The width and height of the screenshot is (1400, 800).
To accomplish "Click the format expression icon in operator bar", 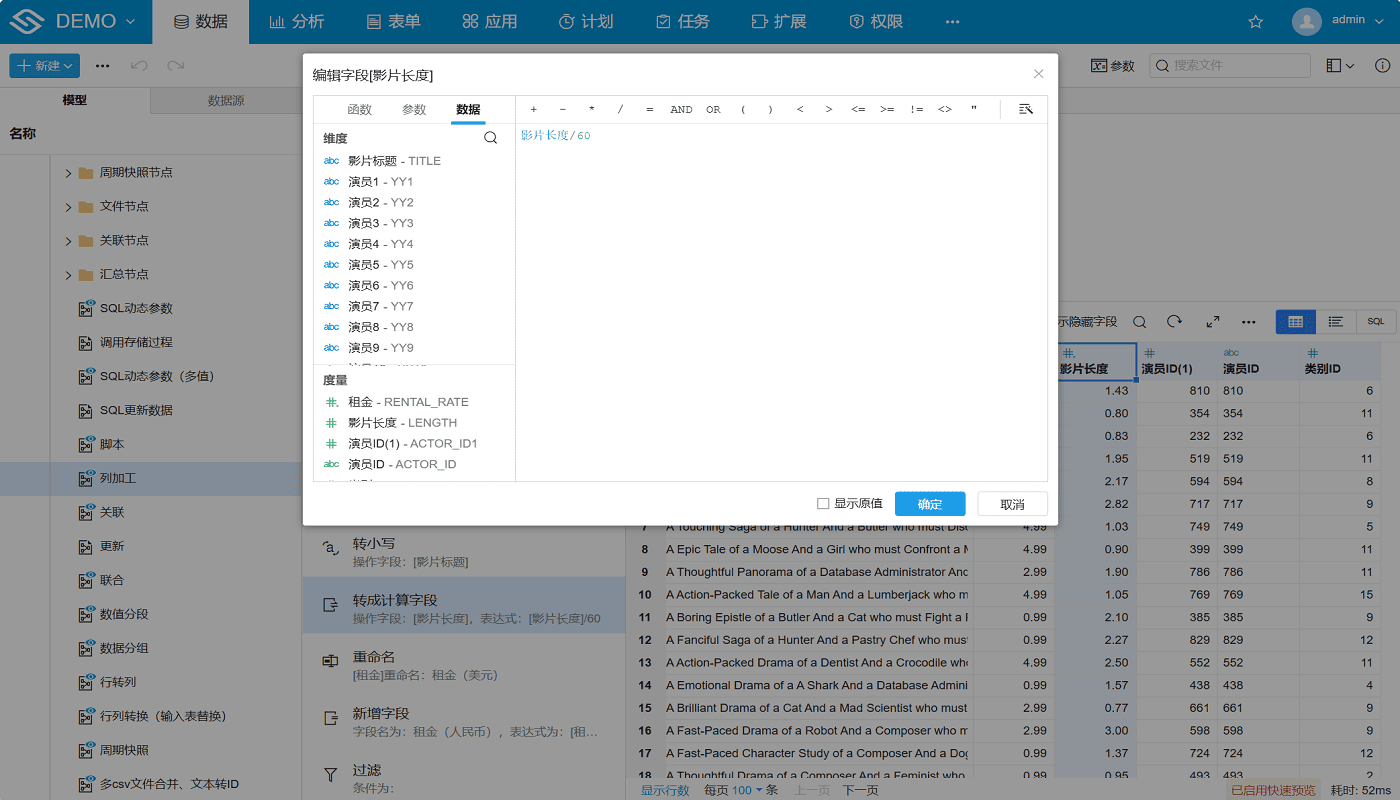I will (1025, 109).
